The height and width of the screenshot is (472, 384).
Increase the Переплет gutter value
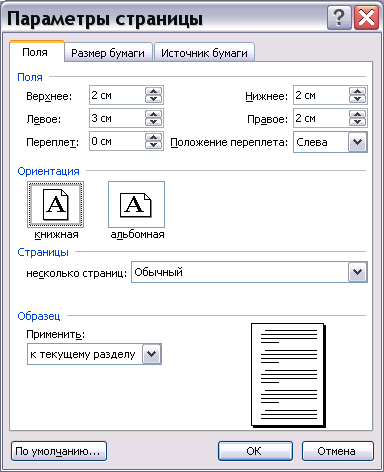tap(153, 137)
